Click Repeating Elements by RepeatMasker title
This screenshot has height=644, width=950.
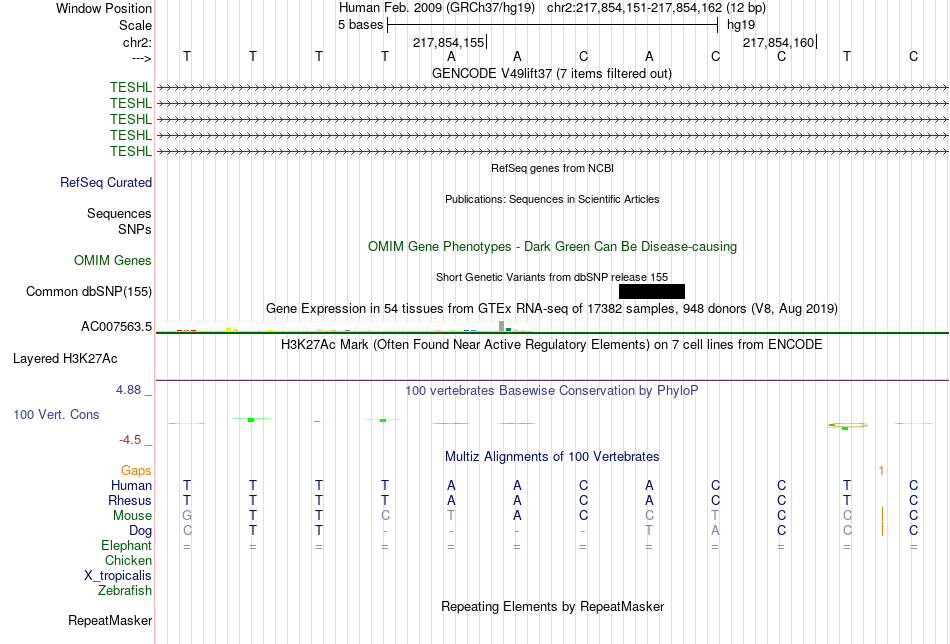click(x=553, y=606)
